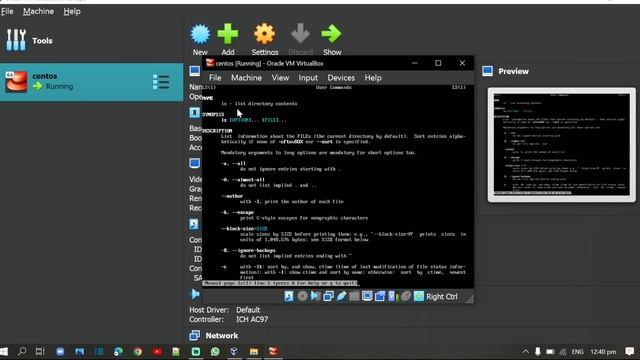Close the centos VM window
The height and width of the screenshot is (360, 640).
(x=462, y=63)
